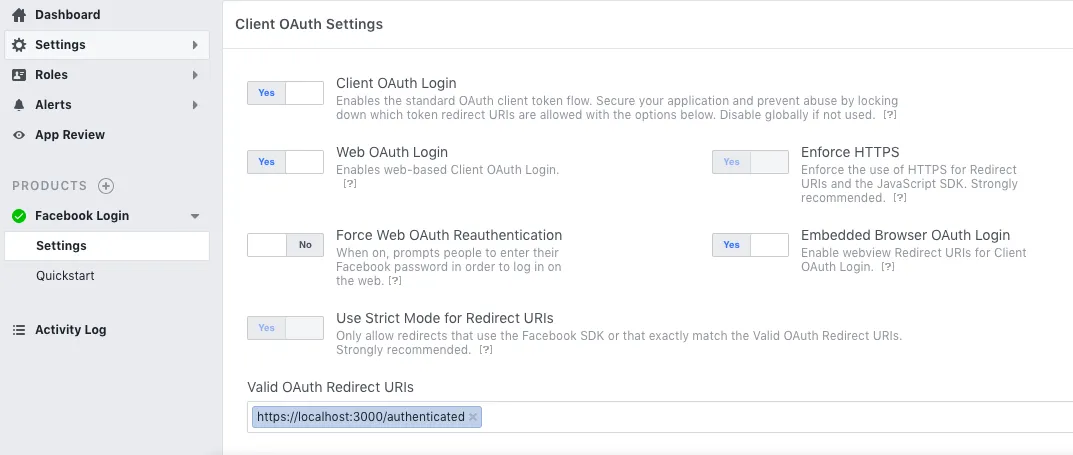Click the Alerts bell icon
1073x455 pixels.
(x=18, y=105)
